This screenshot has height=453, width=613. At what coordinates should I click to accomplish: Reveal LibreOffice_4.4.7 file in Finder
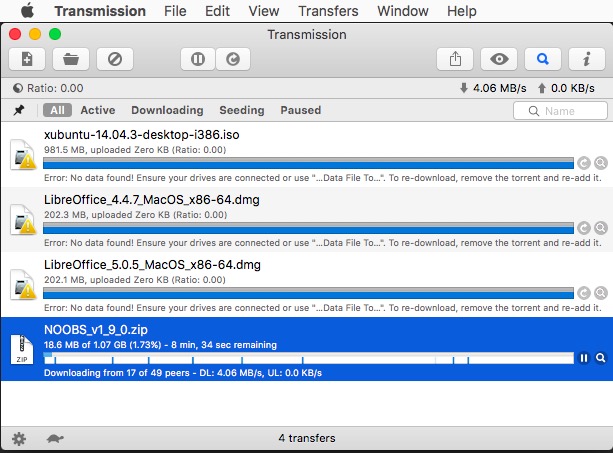coord(601,228)
